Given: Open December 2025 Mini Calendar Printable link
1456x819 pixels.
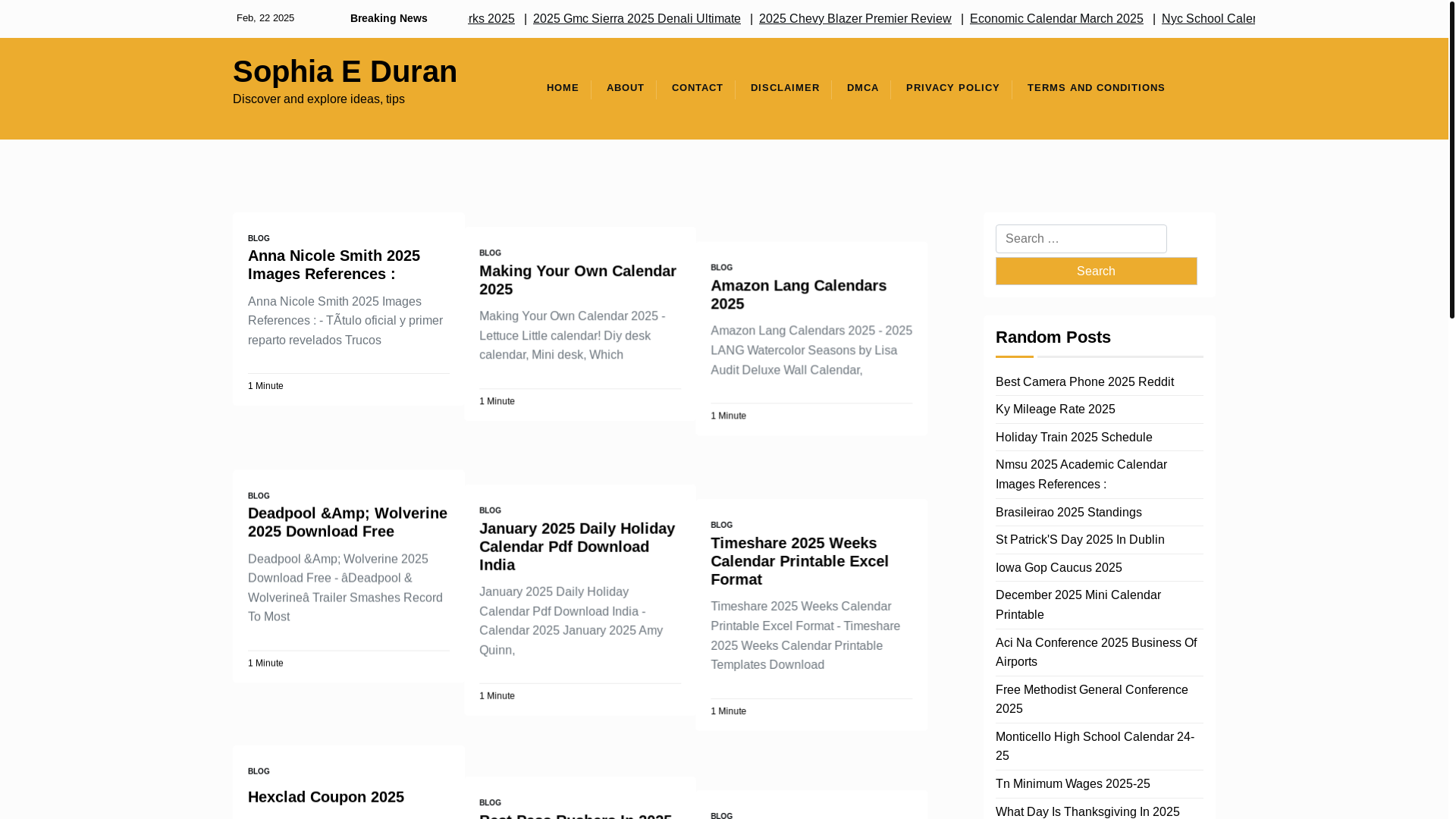Looking at the screenshot, I should 1078,604.
